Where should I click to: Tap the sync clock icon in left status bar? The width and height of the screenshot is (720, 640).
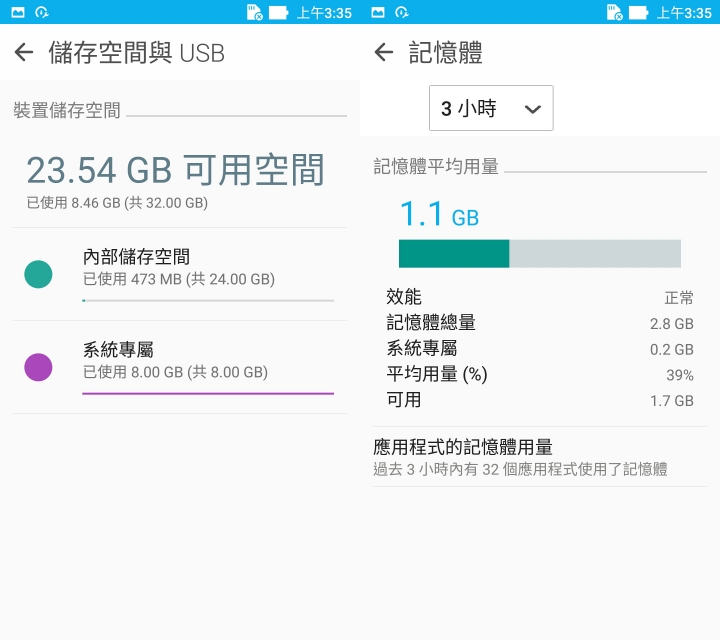42,12
